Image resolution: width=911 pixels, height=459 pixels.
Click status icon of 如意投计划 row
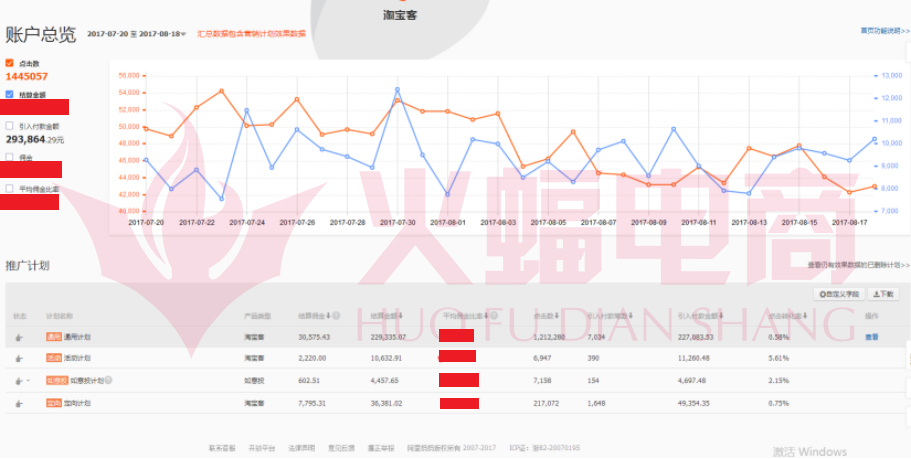click(19, 381)
